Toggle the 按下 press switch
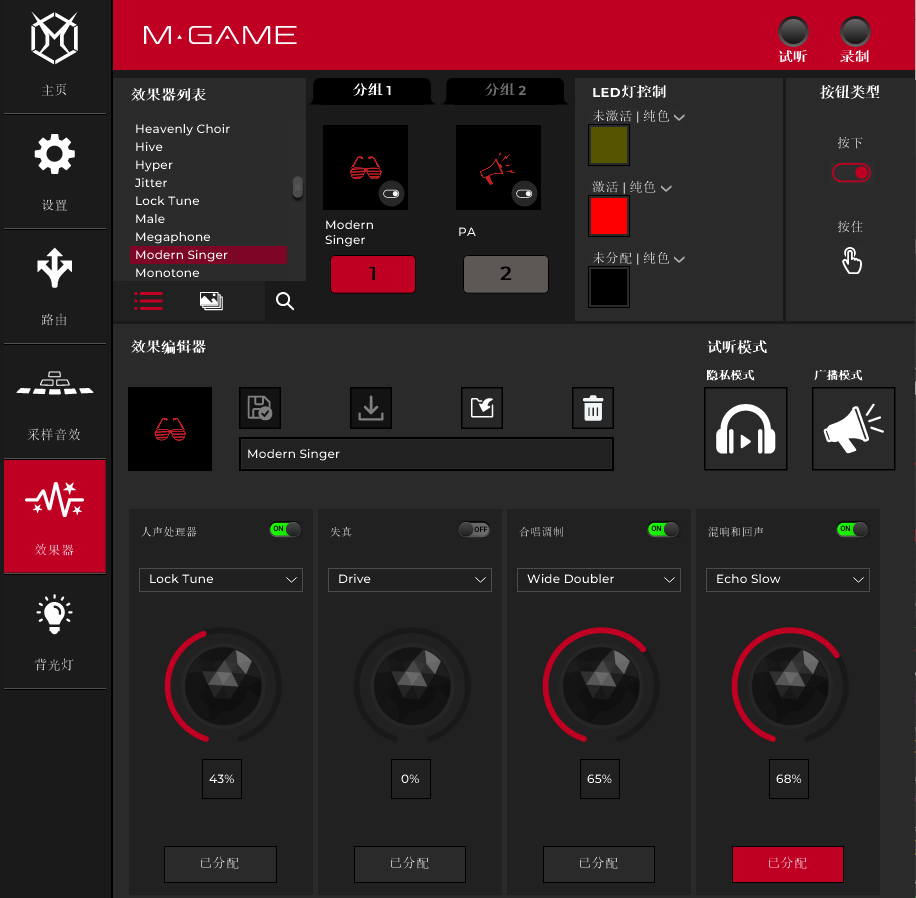Viewport: 916px width, 898px height. pos(851,173)
